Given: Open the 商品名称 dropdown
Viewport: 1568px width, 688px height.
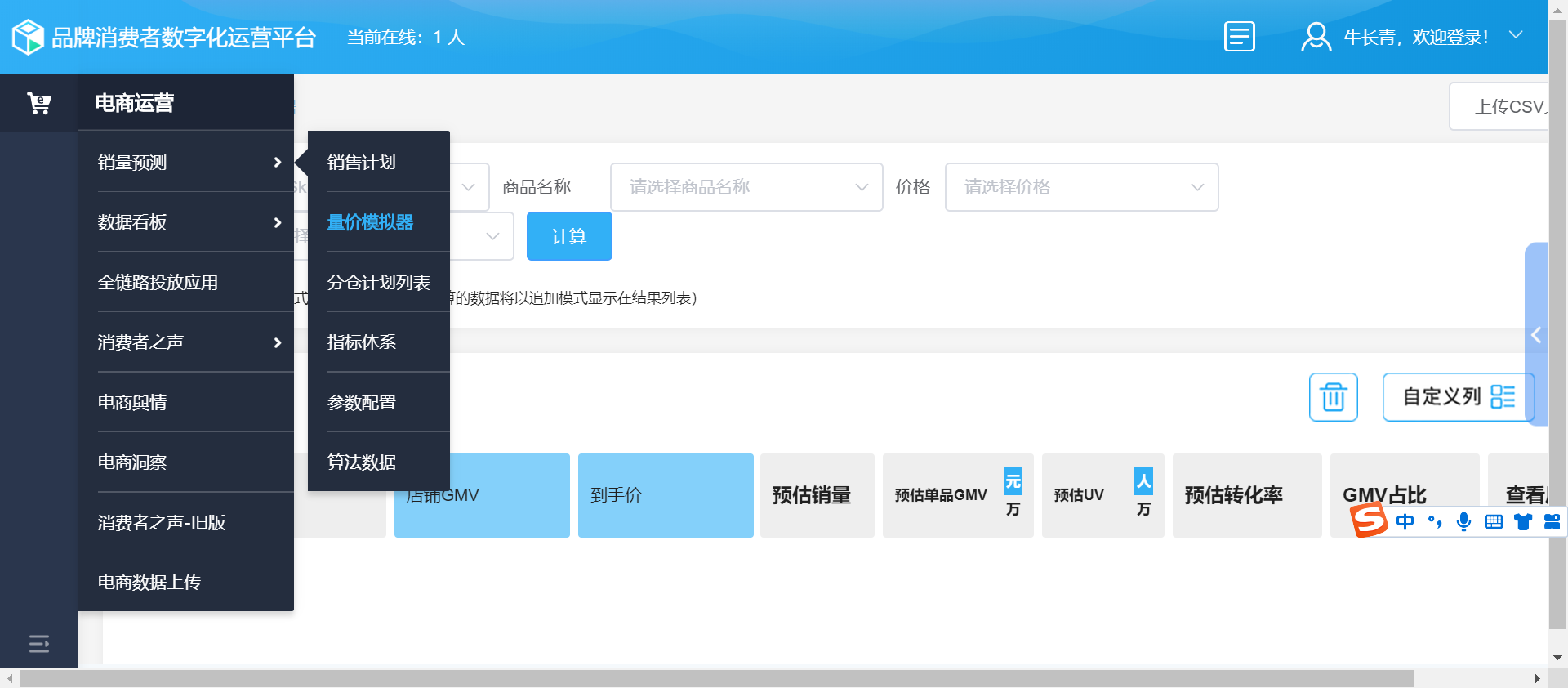Looking at the screenshot, I should pyautogui.click(x=746, y=187).
